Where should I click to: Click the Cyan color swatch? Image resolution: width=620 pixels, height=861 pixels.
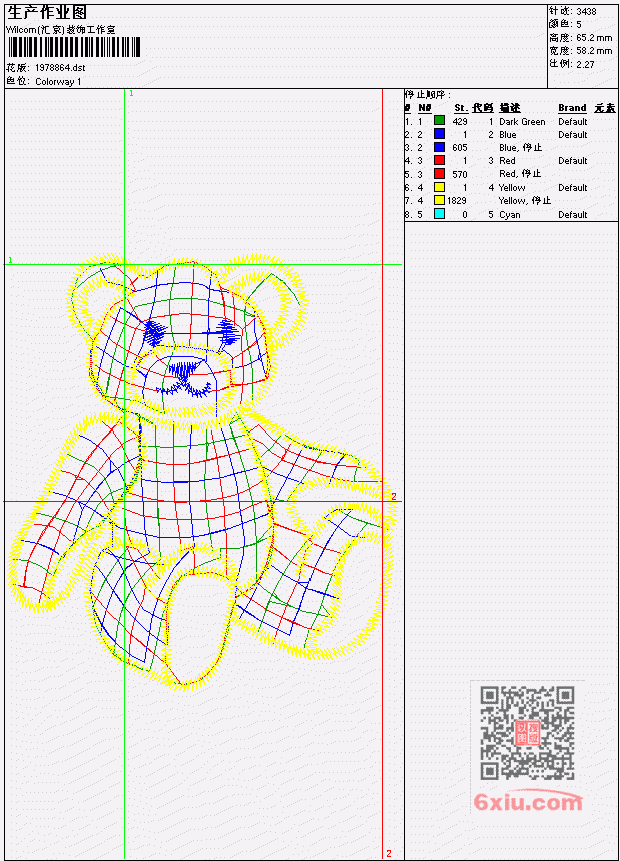pos(439,214)
